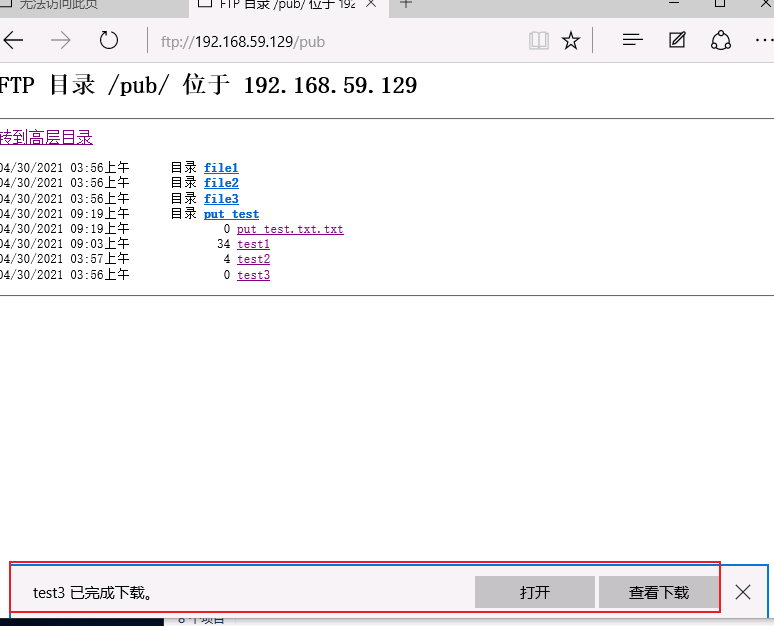Follow the 转到高层目录 link
The width and height of the screenshot is (774, 626).
[46, 137]
